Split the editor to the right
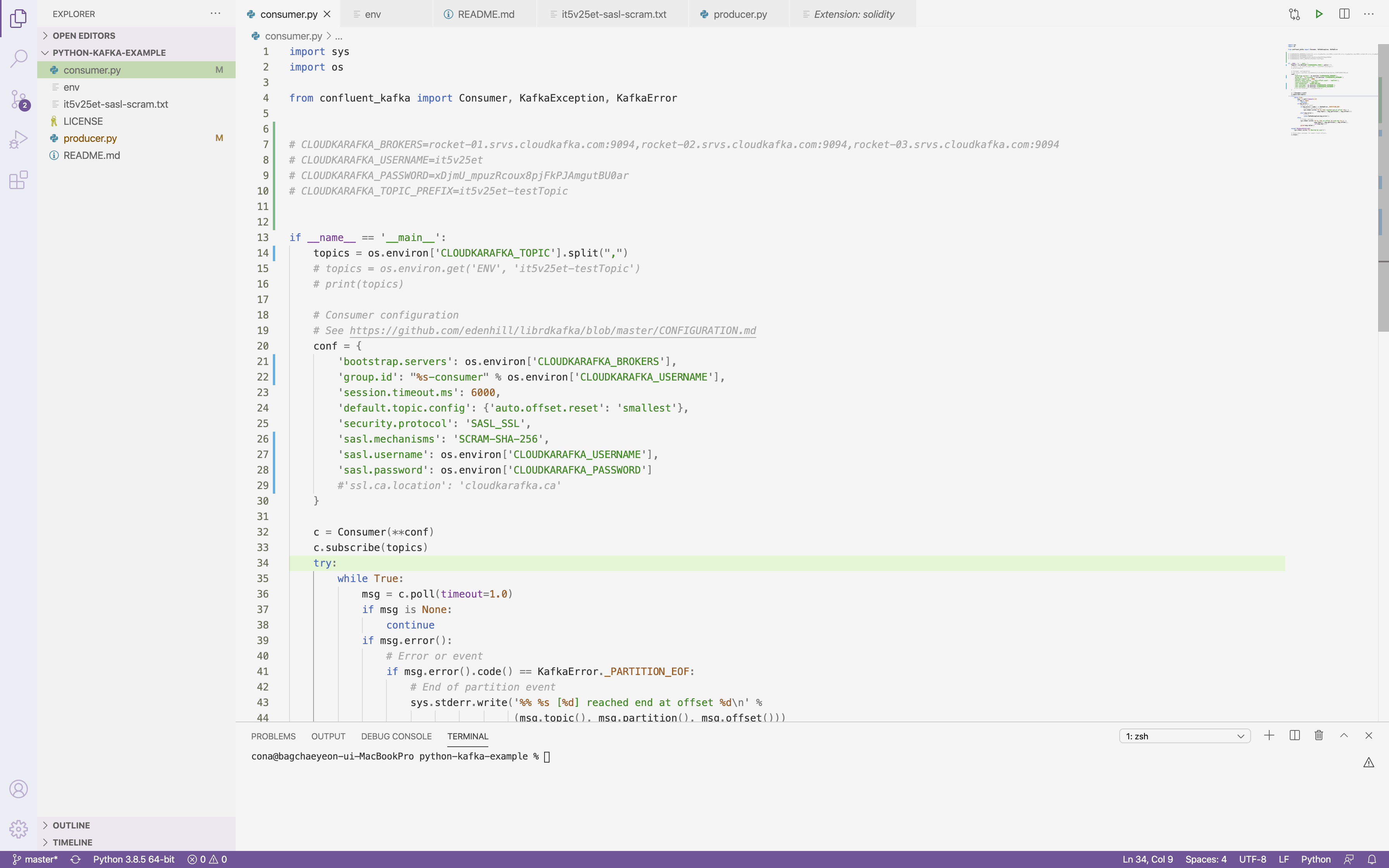Screen dimensions: 1389x868 (x=1344, y=14)
